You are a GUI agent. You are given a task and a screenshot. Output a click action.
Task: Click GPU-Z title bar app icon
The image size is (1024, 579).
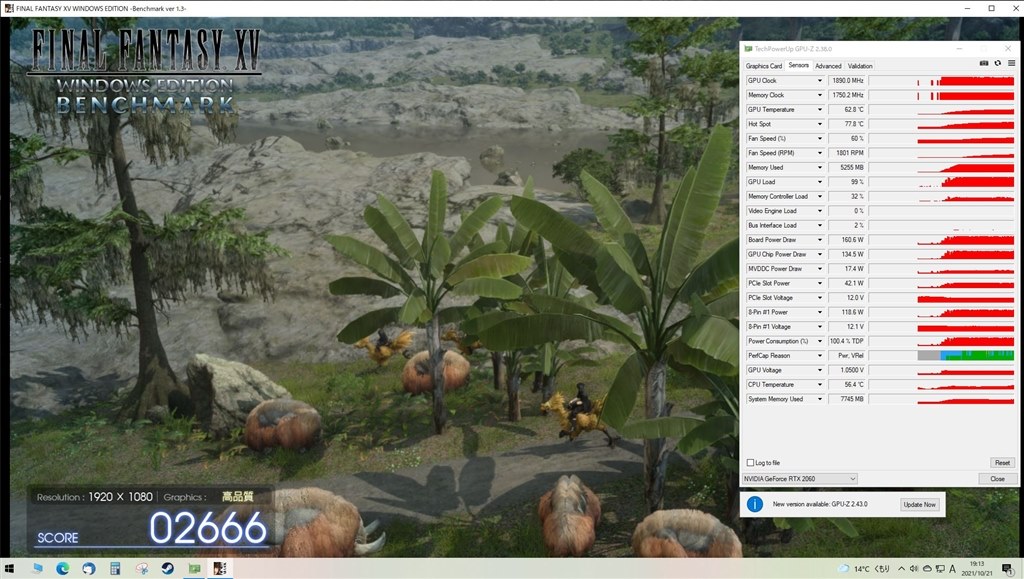click(748, 49)
